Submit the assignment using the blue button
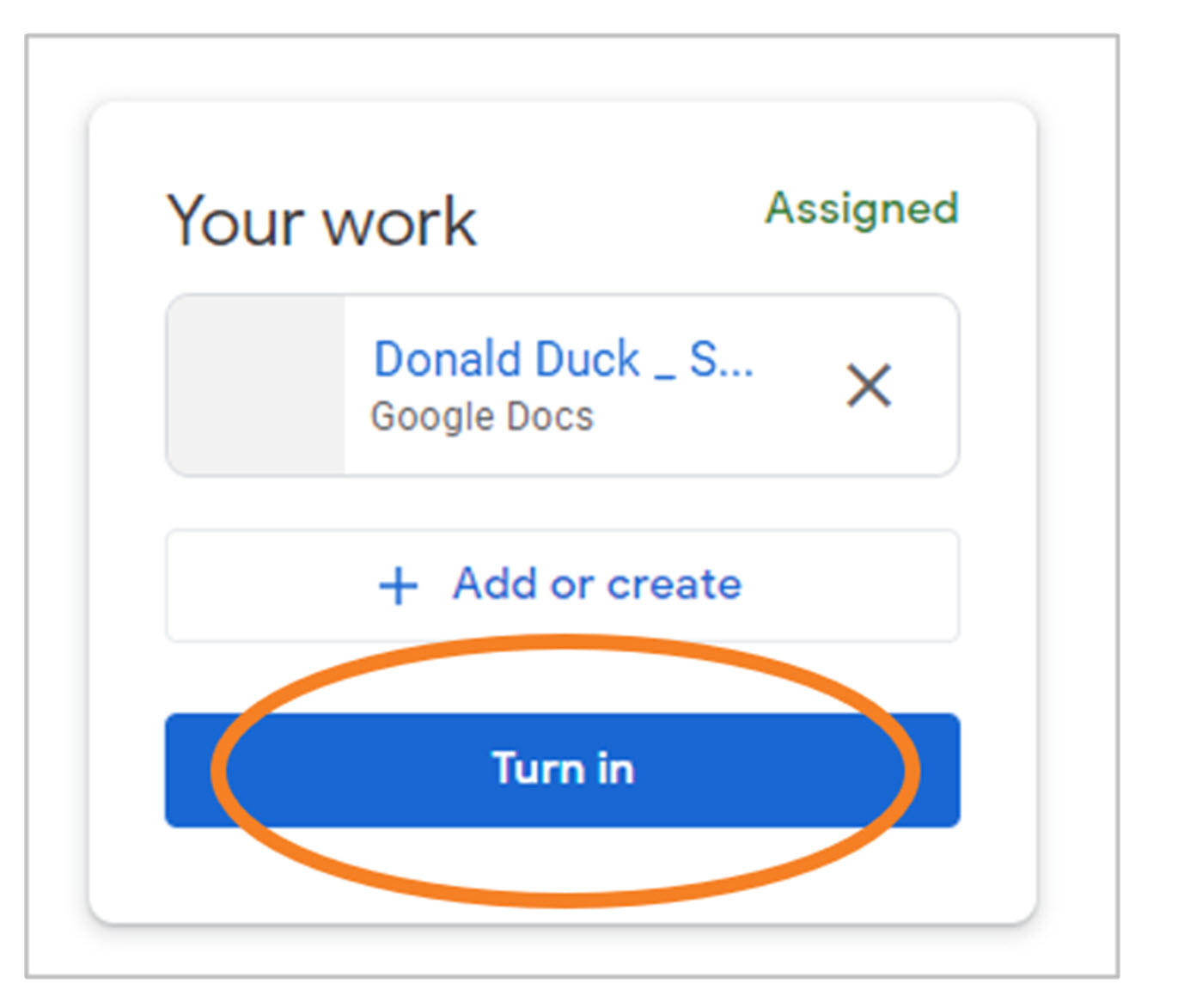The width and height of the screenshot is (1178, 1008). click(x=563, y=770)
